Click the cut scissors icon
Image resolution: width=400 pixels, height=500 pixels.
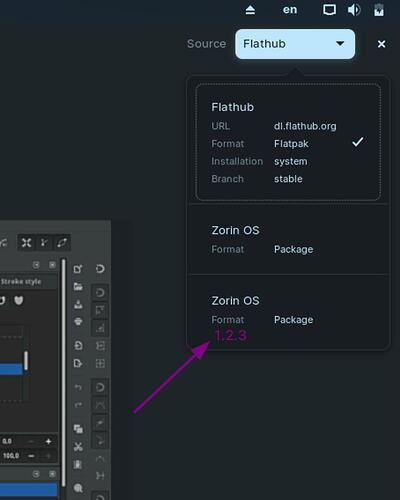coord(78,447)
